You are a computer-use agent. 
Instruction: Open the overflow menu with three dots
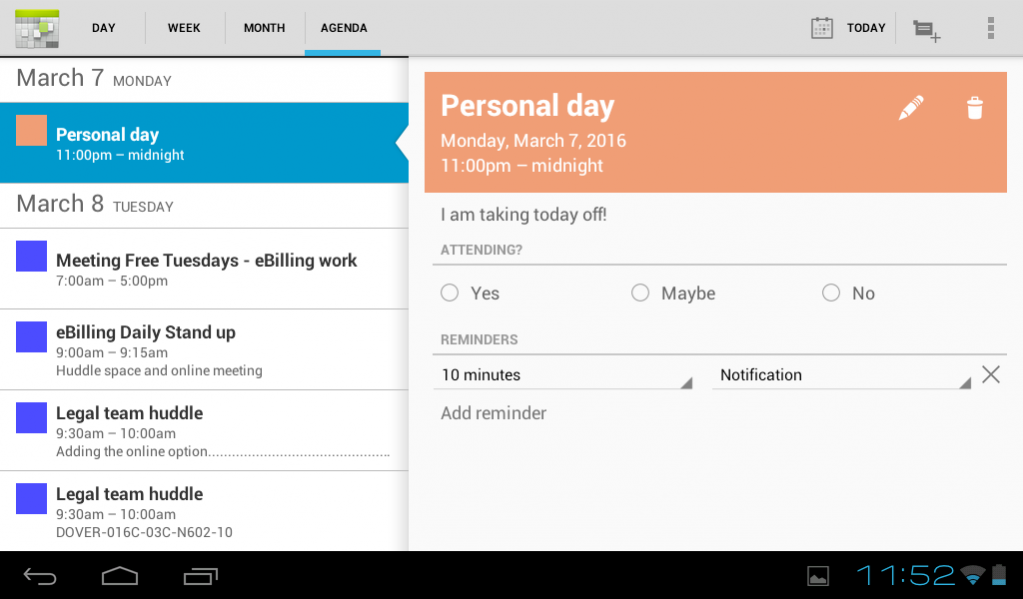[991, 28]
